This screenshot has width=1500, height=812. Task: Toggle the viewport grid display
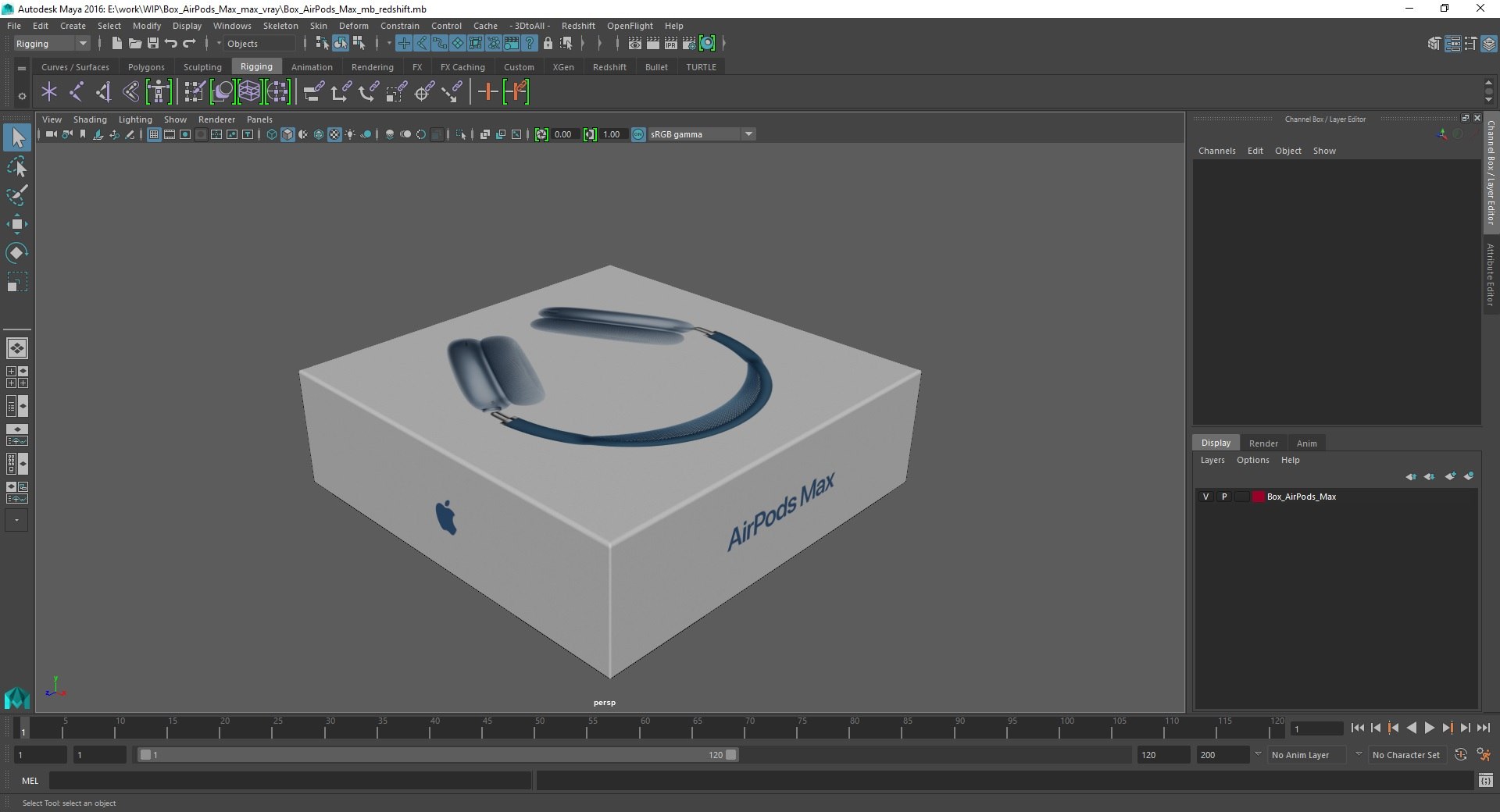[x=154, y=134]
